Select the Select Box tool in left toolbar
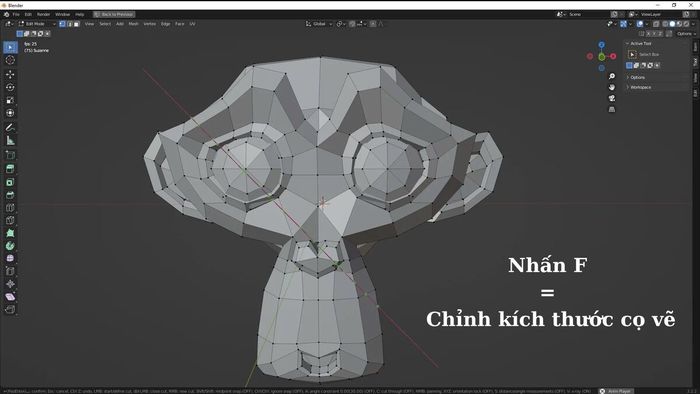This screenshot has height=394, width=700. pos(10,47)
